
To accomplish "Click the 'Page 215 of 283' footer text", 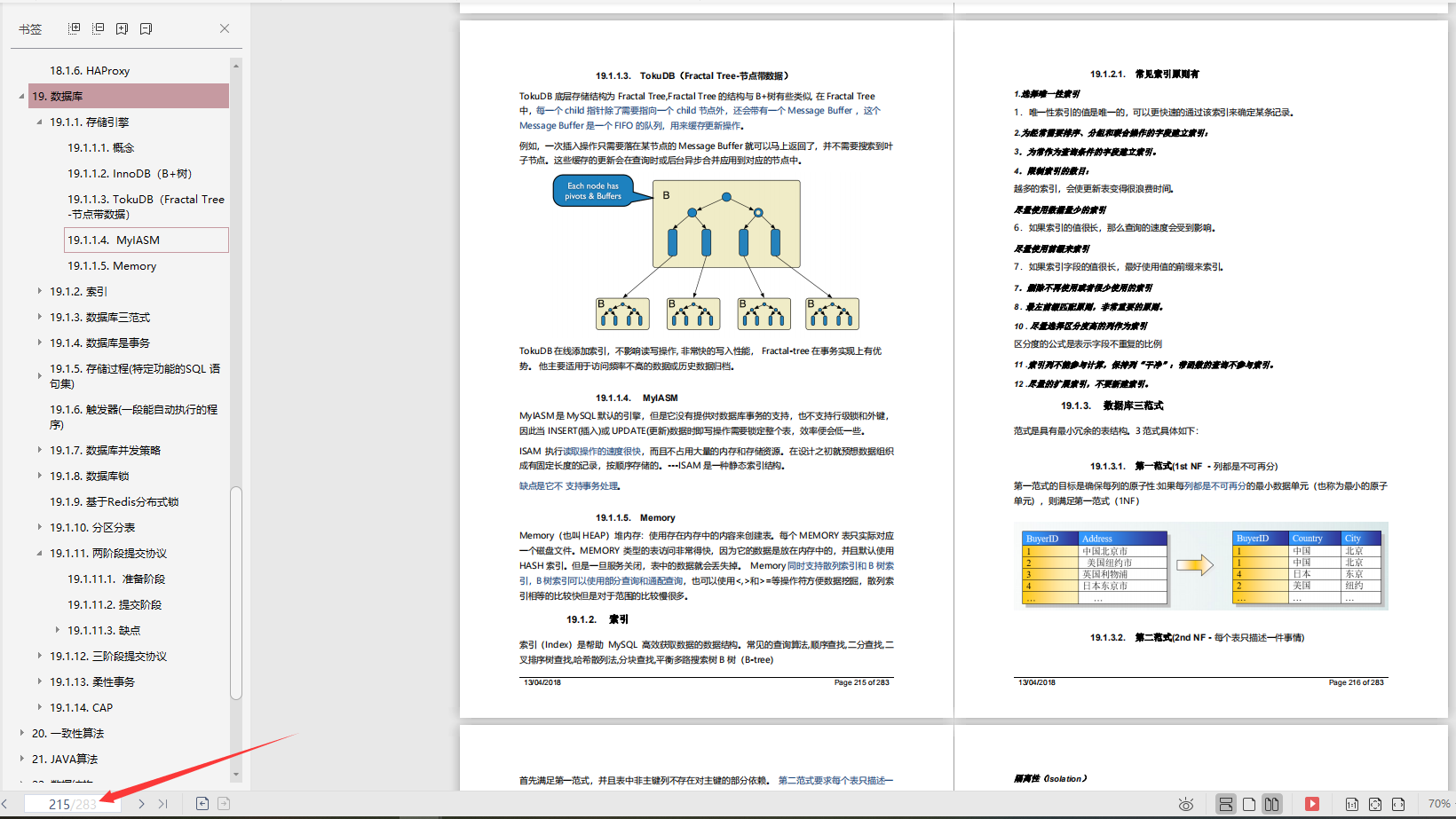I will click(861, 682).
